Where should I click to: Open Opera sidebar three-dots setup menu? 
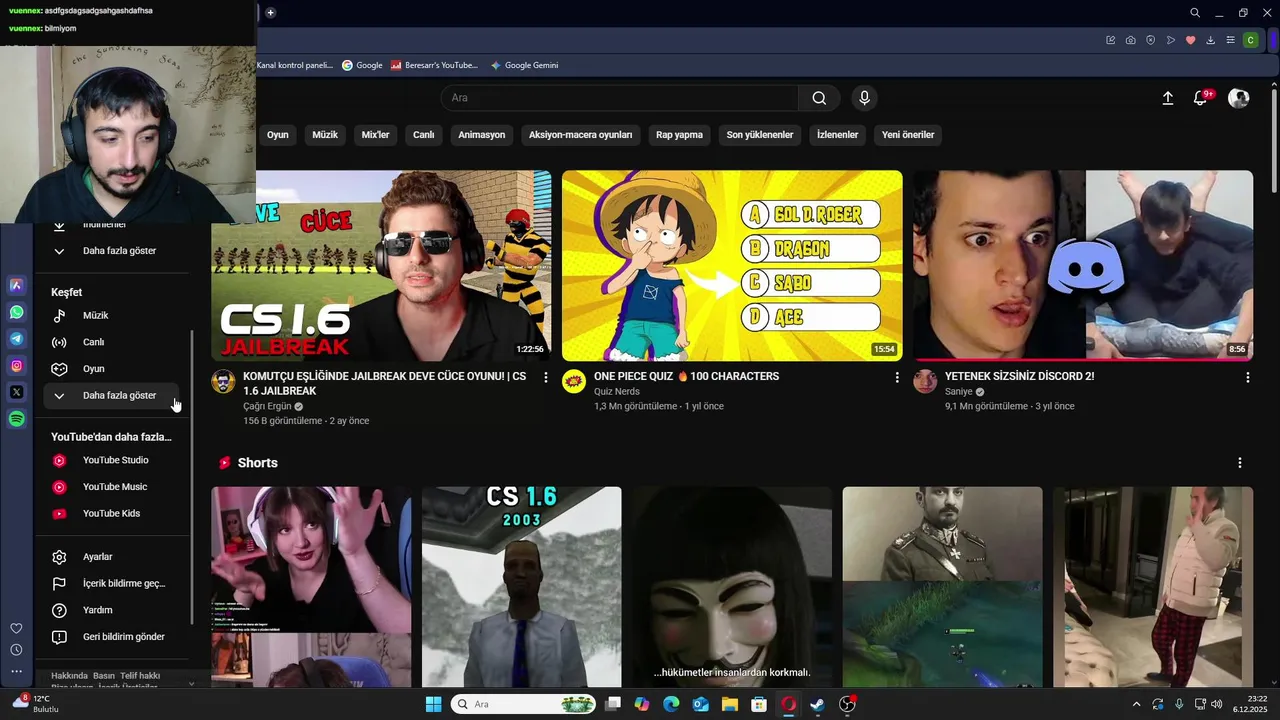click(x=16, y=672)
